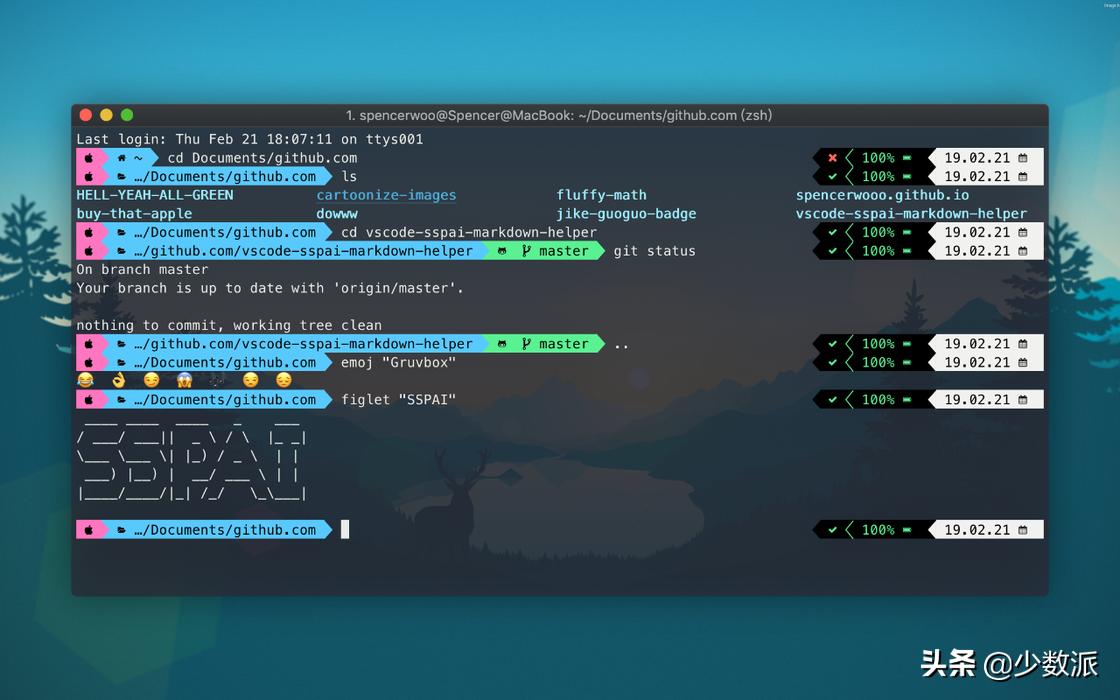Click the 'Last login: Thu Feb 21' line
Image resolution: width=1120 pixels, height=700 pixels.
(x=249, y=139)
